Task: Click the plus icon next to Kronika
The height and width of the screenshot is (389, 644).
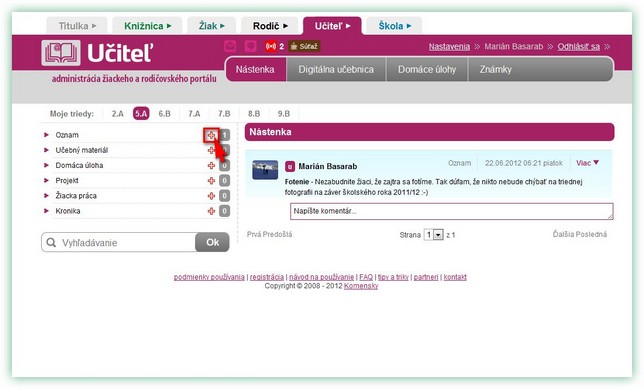Action: tap(211, 211)
